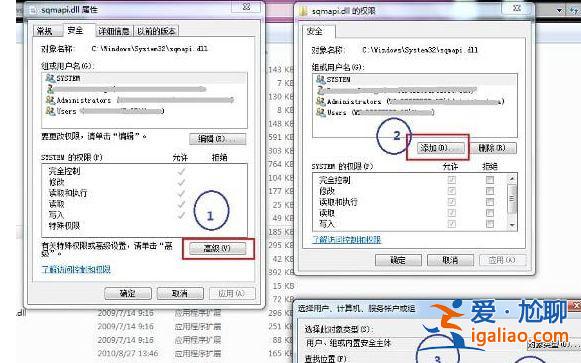Viewport: 581px width, 363px height.
Task: Click 165 KB size in background file list
Action: [280, 353]
